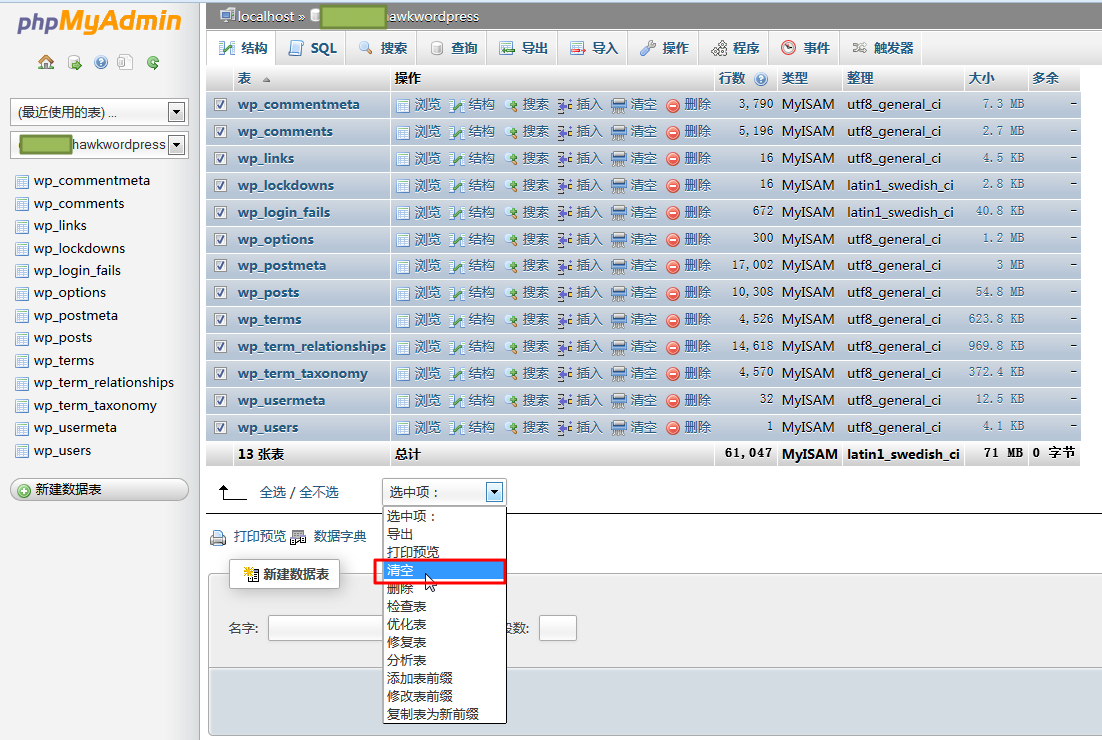The width and height of the screenshot is (1102, 740).
Task: Click insert icon for wp_lockdowns row
Action: (x=565, y=186)
